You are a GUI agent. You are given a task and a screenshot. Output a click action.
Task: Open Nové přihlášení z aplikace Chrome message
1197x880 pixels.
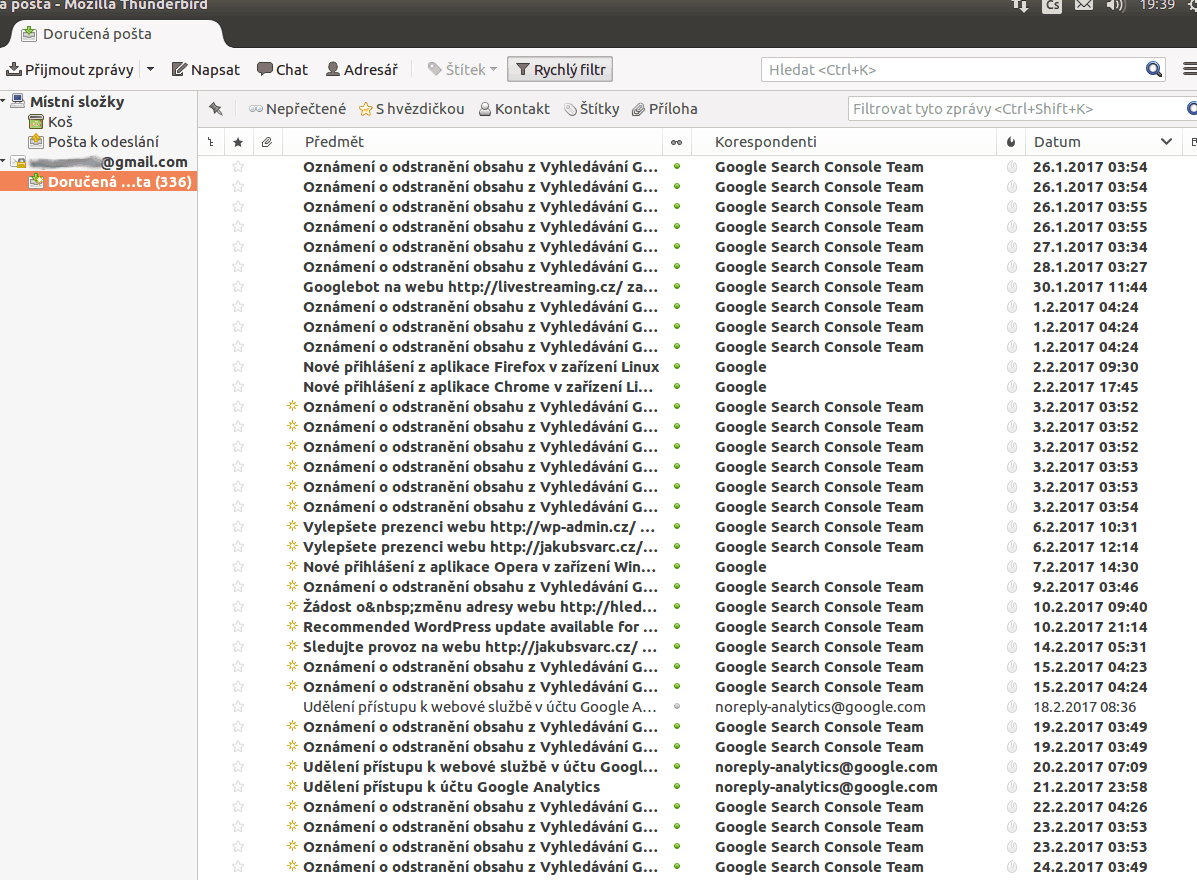tap(478, 387)
